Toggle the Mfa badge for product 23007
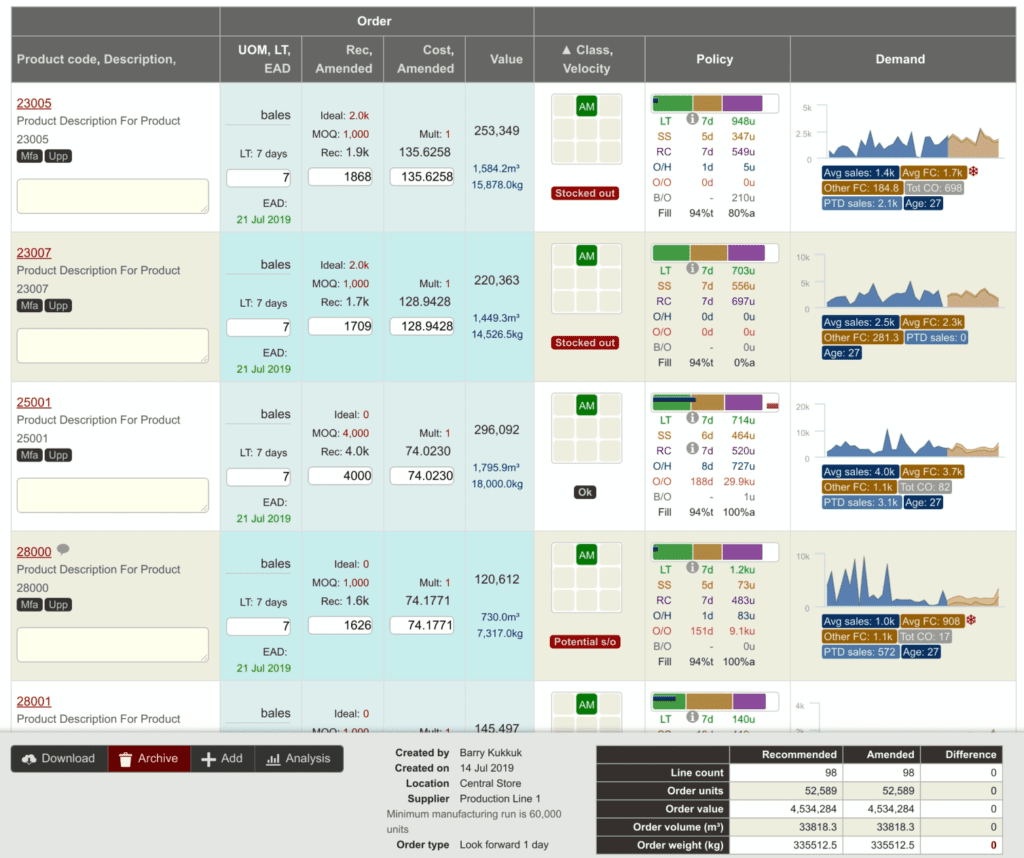This screenshot has width=1024, height=858. [30, 305]
